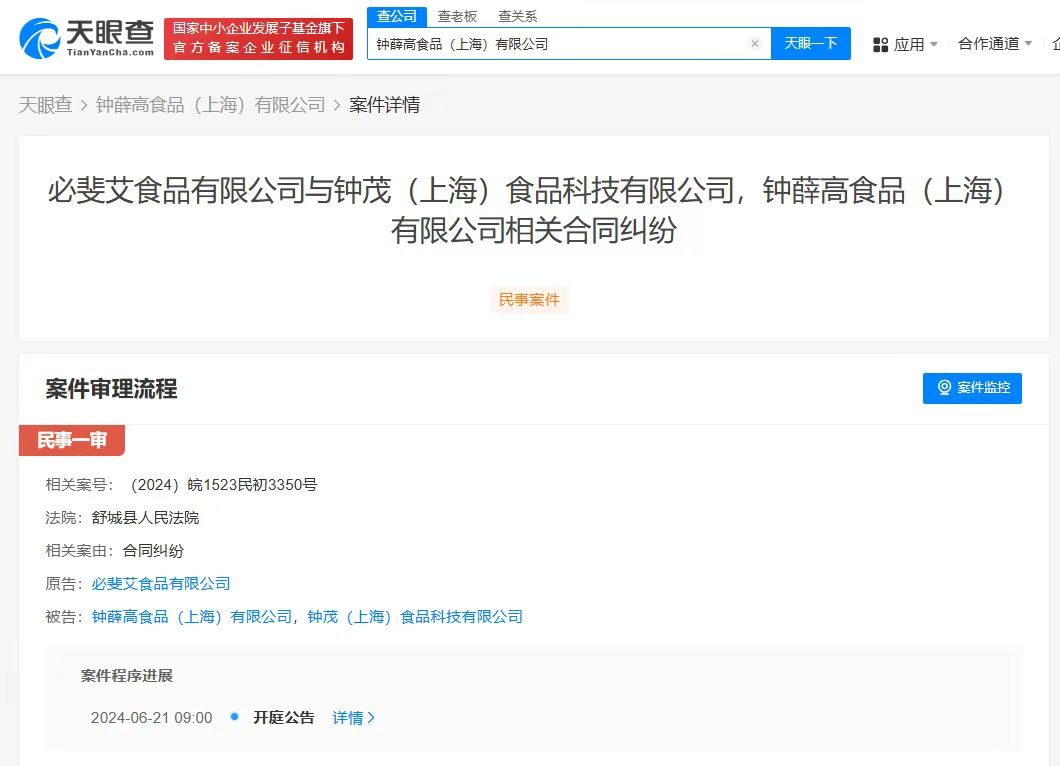
Task: Open plaintiff link 必斐艾食品有限公司
Action: point(160,583)
